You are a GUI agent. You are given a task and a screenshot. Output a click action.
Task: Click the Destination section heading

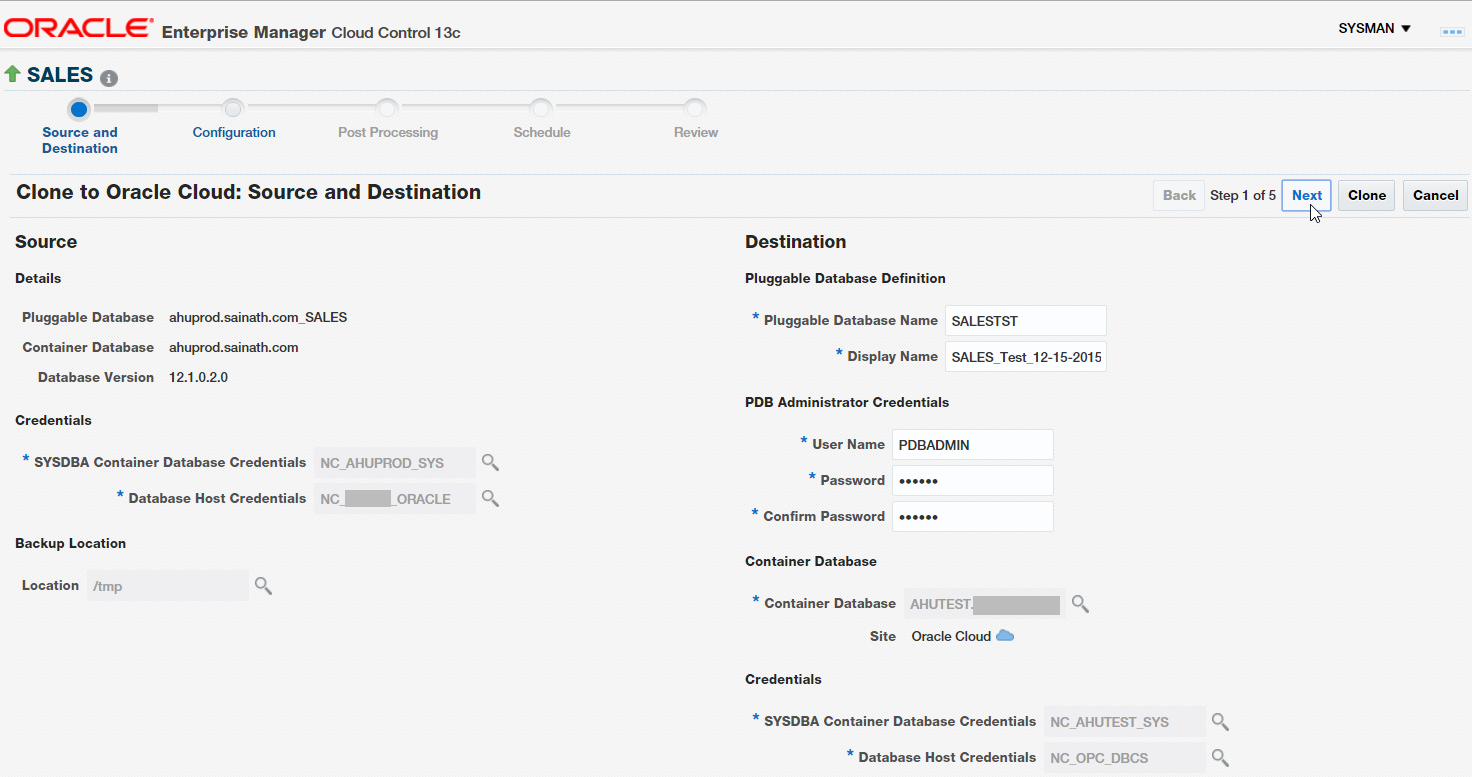[x=796, y=241]
